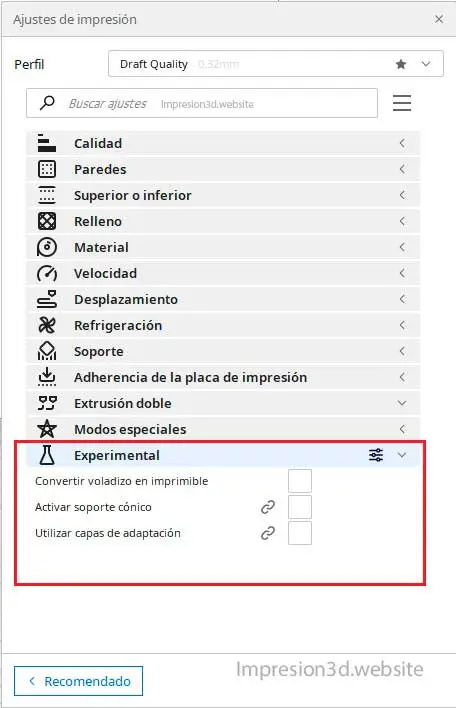Click the Experimental flask icon

(x=47, y=455)
